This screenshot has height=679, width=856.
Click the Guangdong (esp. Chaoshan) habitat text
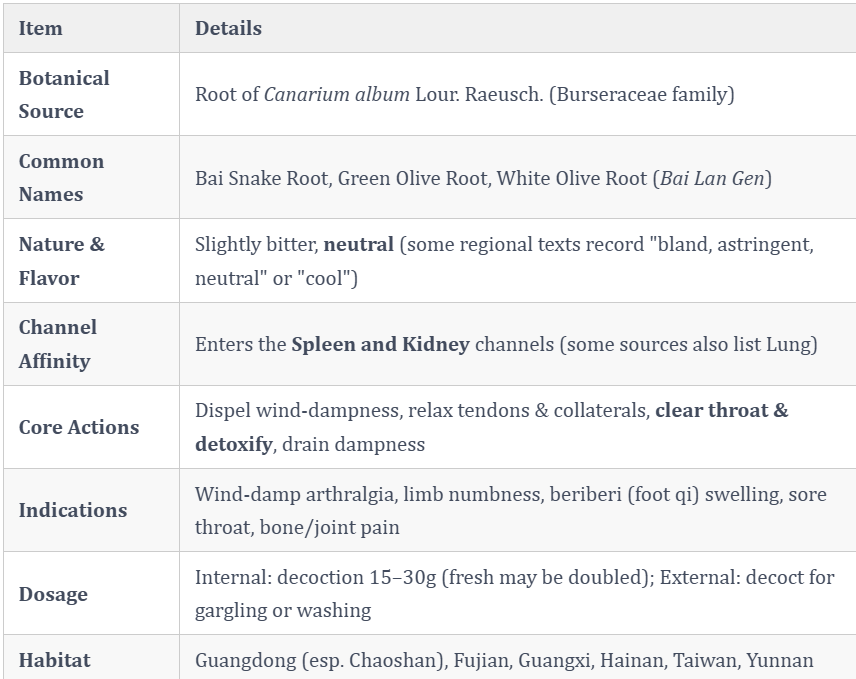tap(321, 660)
